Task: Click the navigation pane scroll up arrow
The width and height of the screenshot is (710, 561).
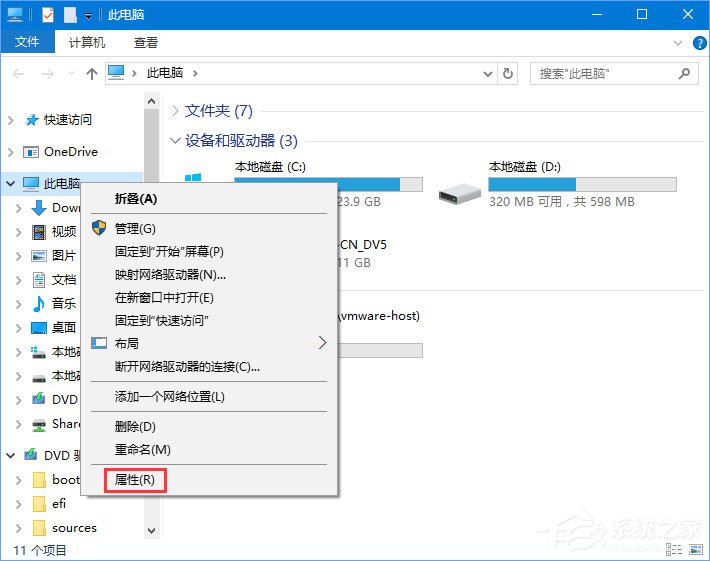Action: pyautogui.click(x=152, y=101)
